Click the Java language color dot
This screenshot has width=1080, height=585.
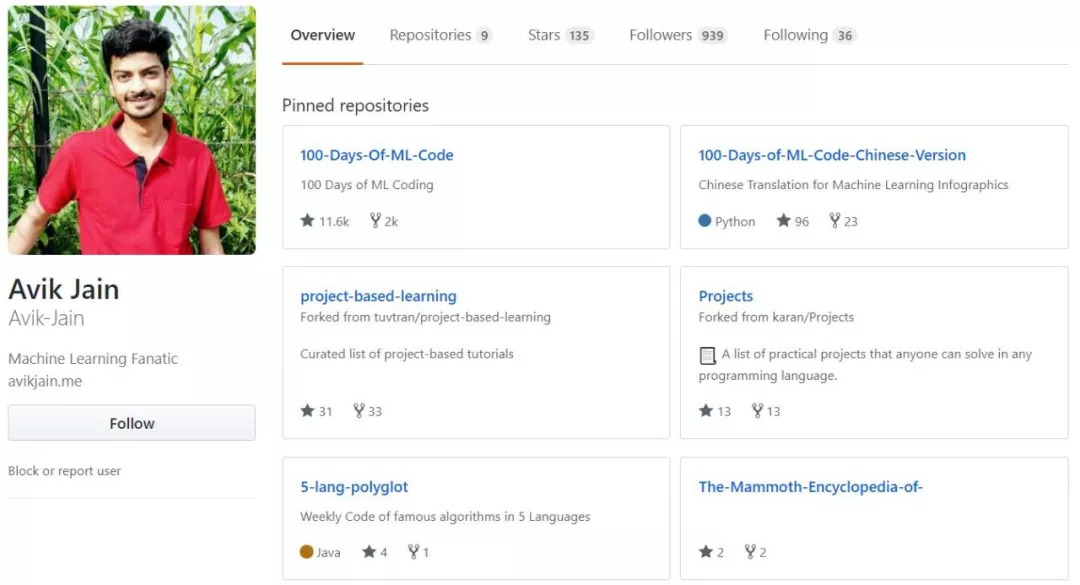307,551
